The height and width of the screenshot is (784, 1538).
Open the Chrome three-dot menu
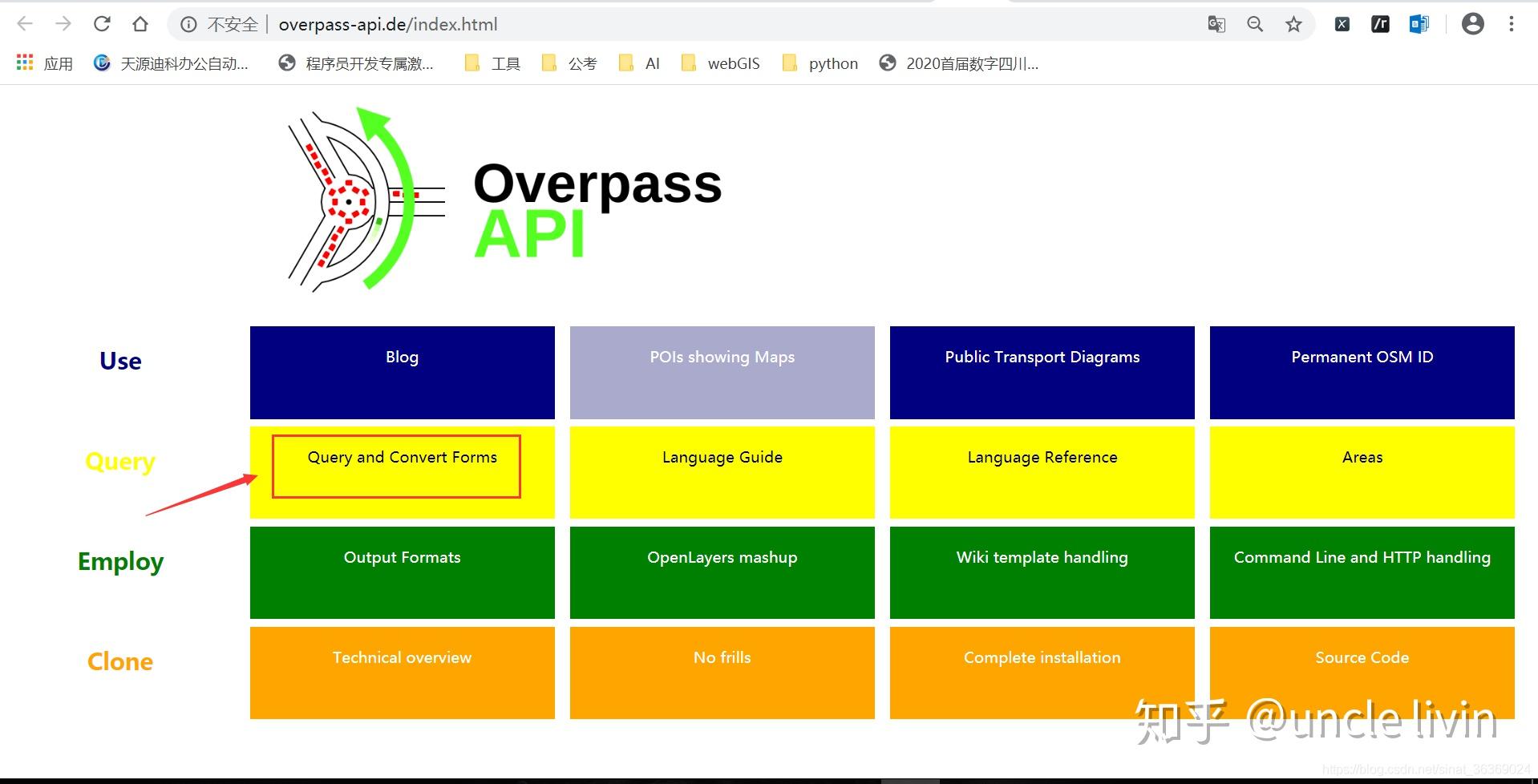pos(1511,23)
